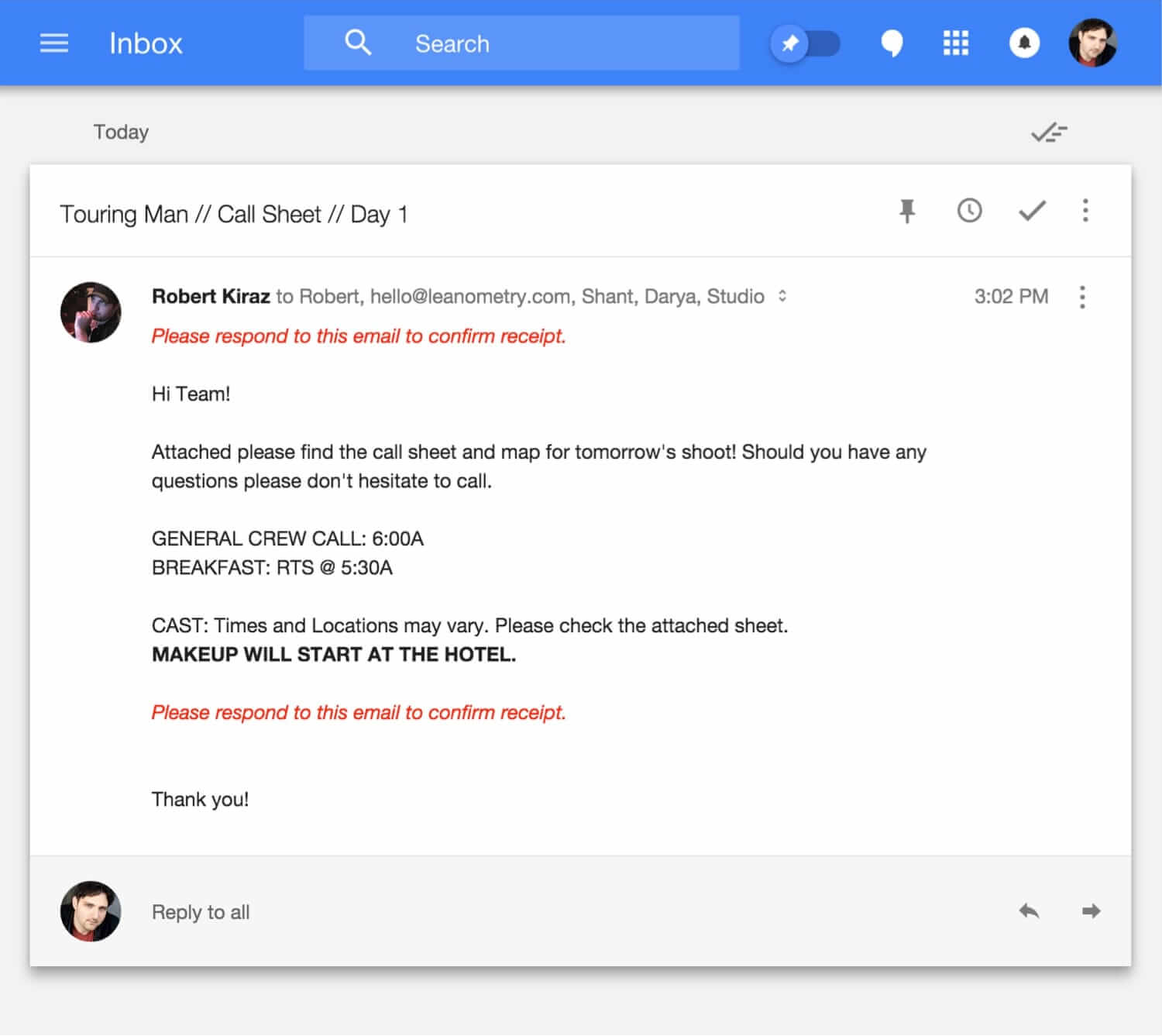Mark the thread as done

pyautogui.click(x=1031, y=211)
